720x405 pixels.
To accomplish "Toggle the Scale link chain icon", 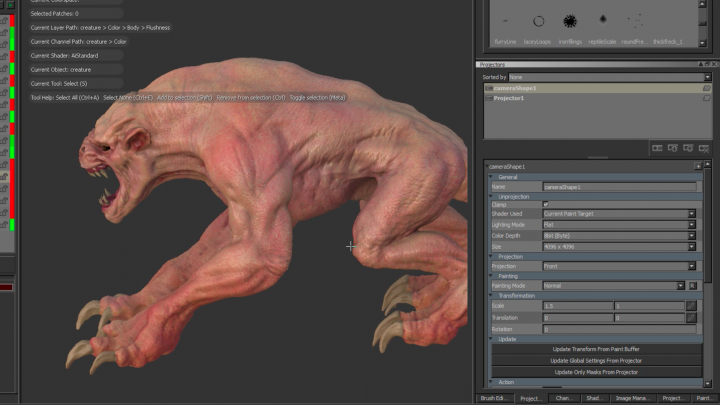I will tap(691, 306).
